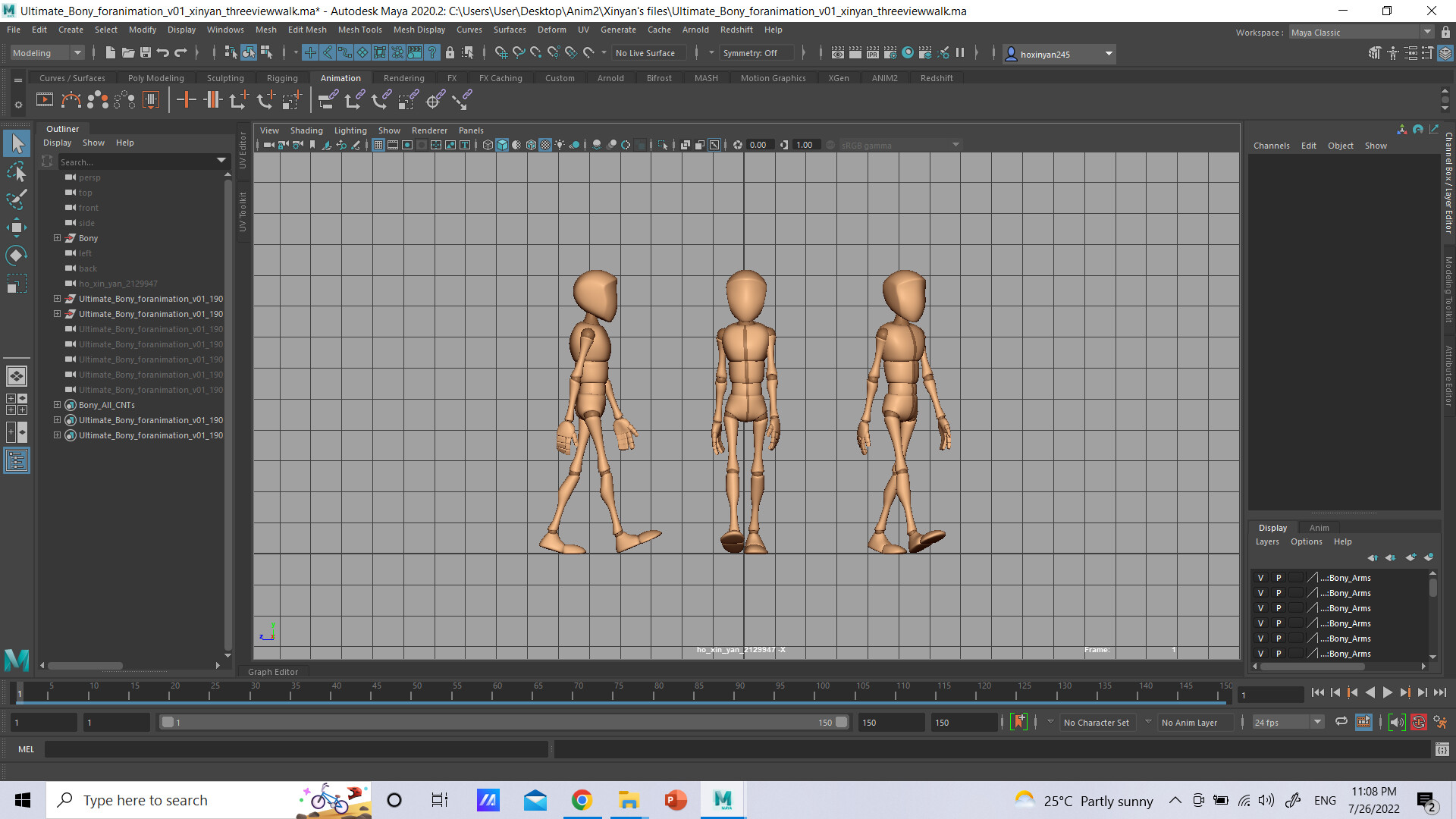The image size is (1456, 819).
Task: Open the Outliner panel toggle icon
Action: (17, 460)
